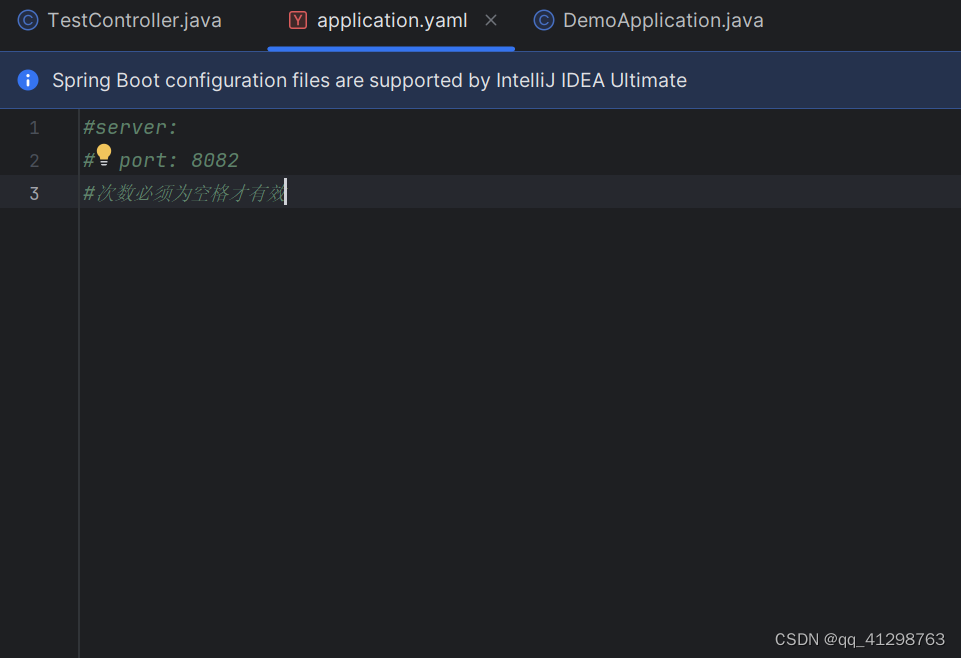This screenshot has width=961, height=658.
Task: Click line number 1 in the gutter
Action: pyautogui.click(x=34, y=127)
